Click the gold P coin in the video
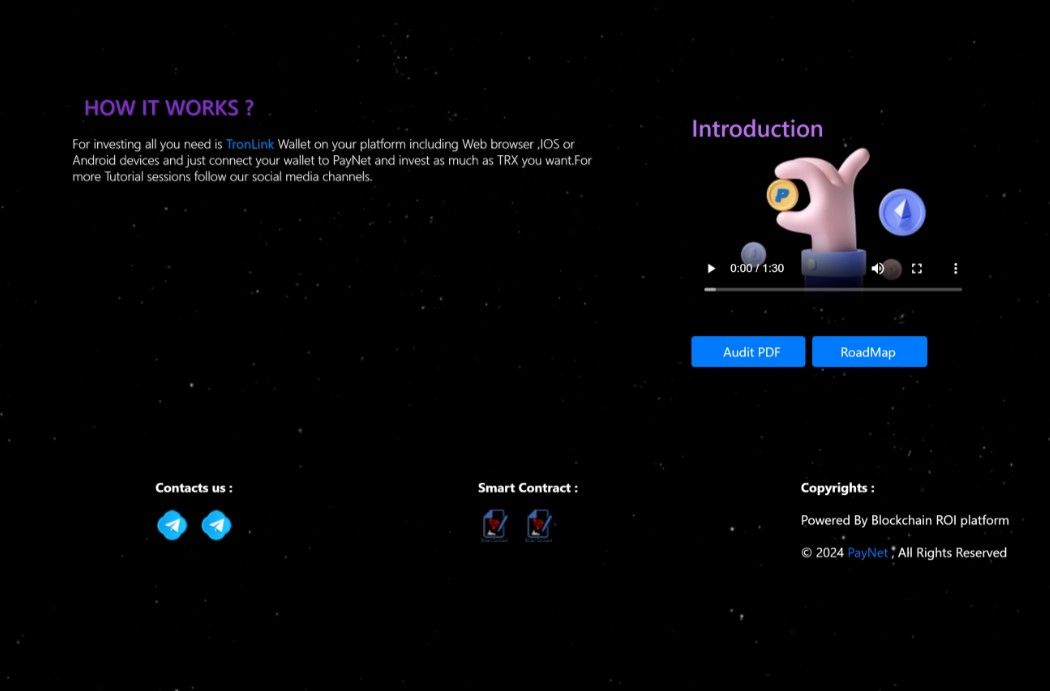 [x=782, y=194]
